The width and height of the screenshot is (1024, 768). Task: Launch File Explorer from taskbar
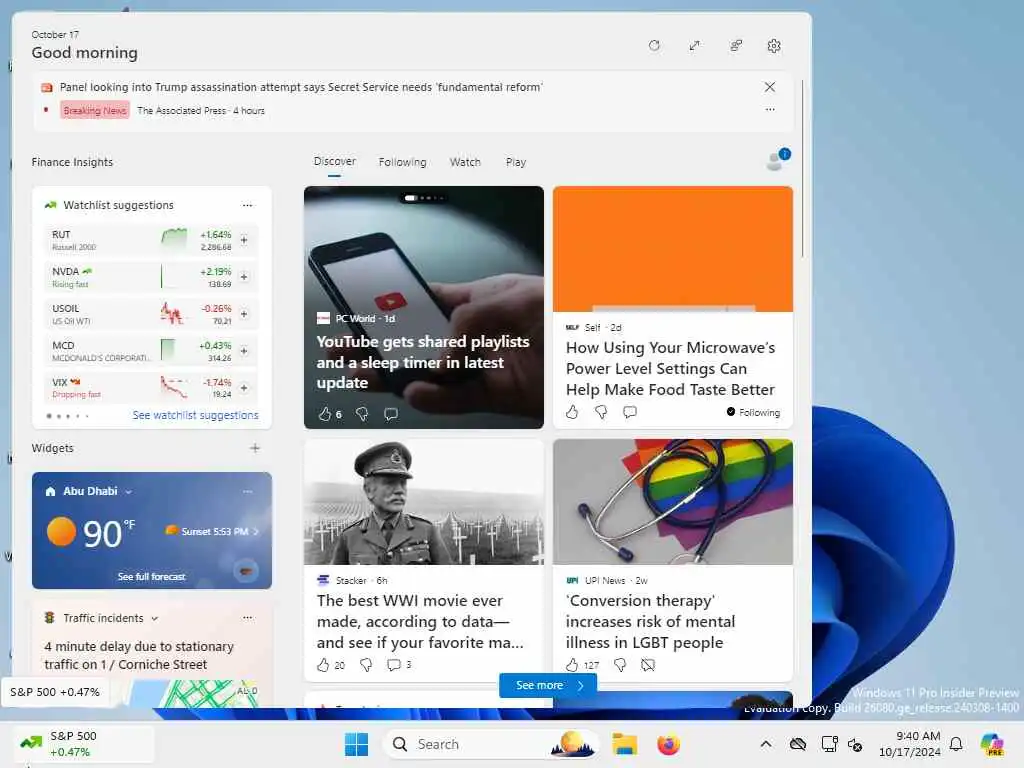[x=624, y=744]
